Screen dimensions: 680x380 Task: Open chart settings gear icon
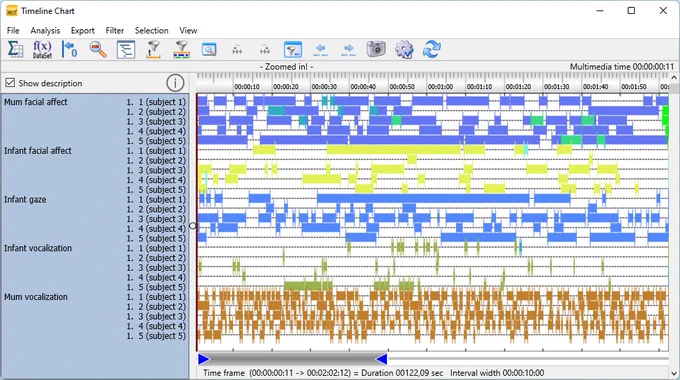click(x=404, y=49)
